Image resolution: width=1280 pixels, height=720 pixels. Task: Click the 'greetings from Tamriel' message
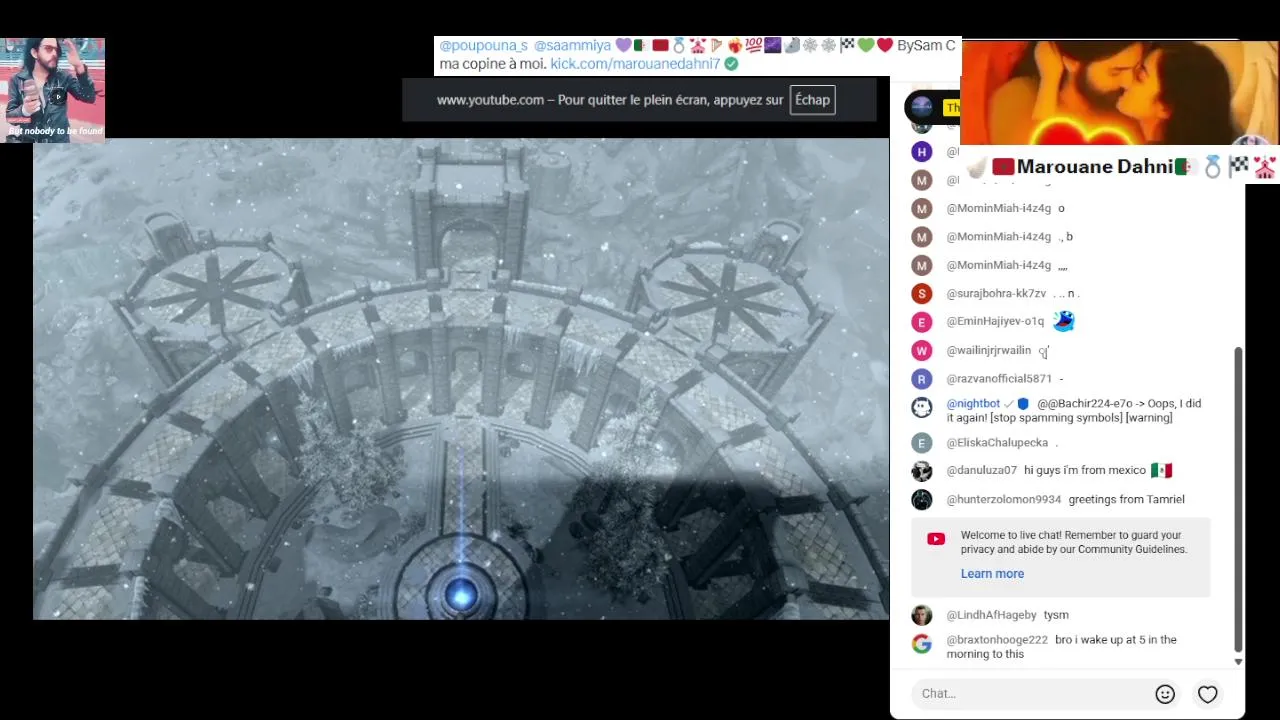(1126, 499)
